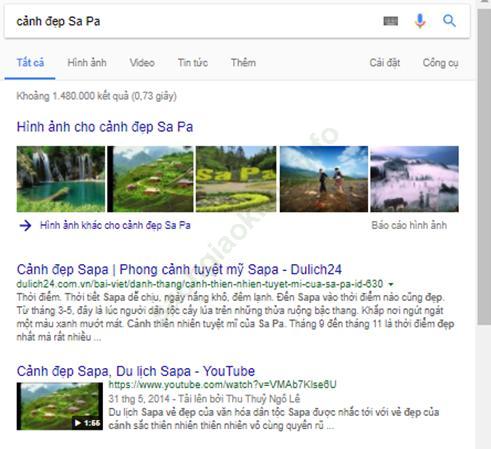Open the Sa Pa sign image thumbnail
Screen dimensions: 491x449
[236, 179]
